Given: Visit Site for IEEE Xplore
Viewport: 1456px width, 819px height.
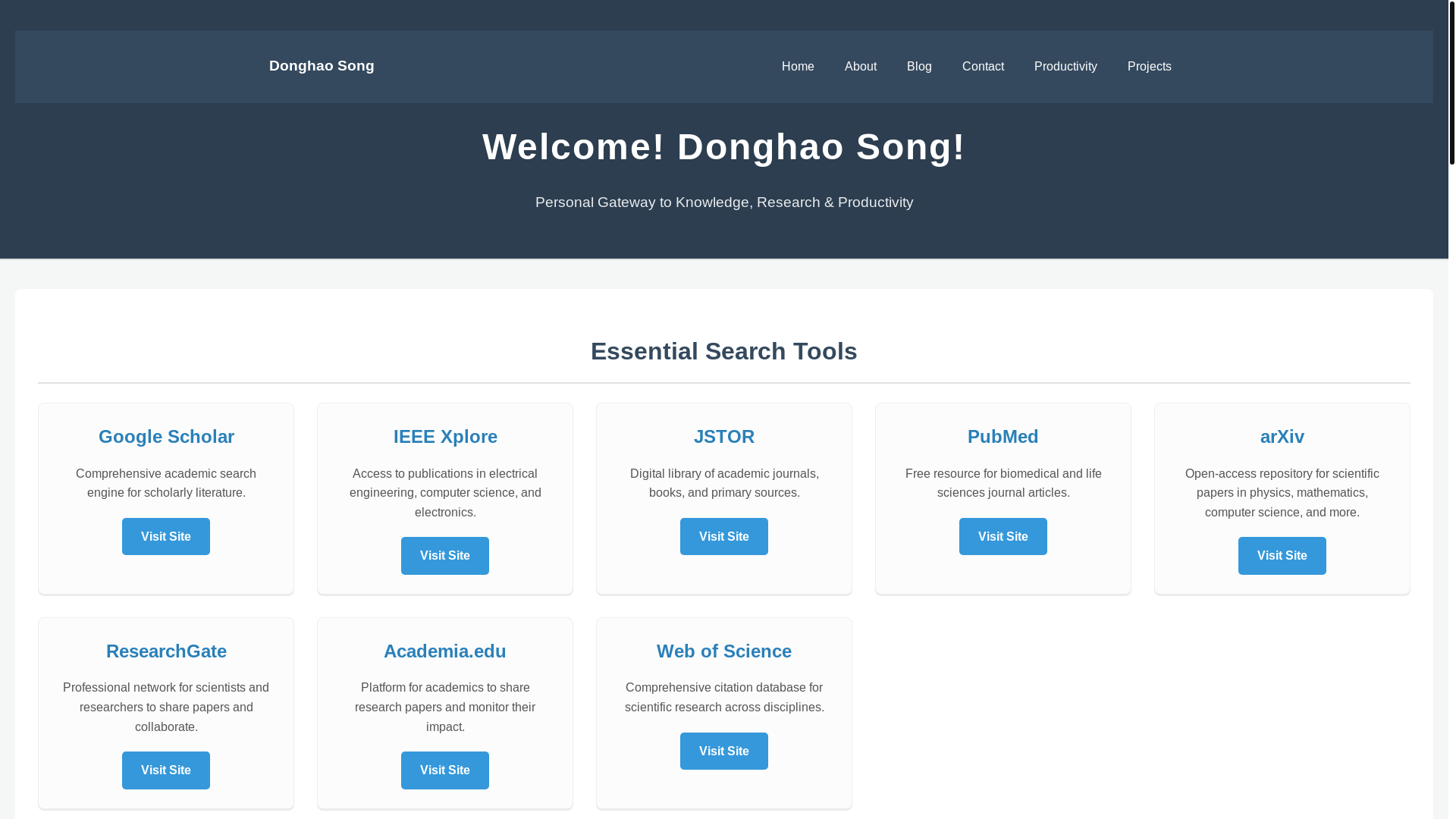Looking at the screenshot, I should [x=445, y=556].
